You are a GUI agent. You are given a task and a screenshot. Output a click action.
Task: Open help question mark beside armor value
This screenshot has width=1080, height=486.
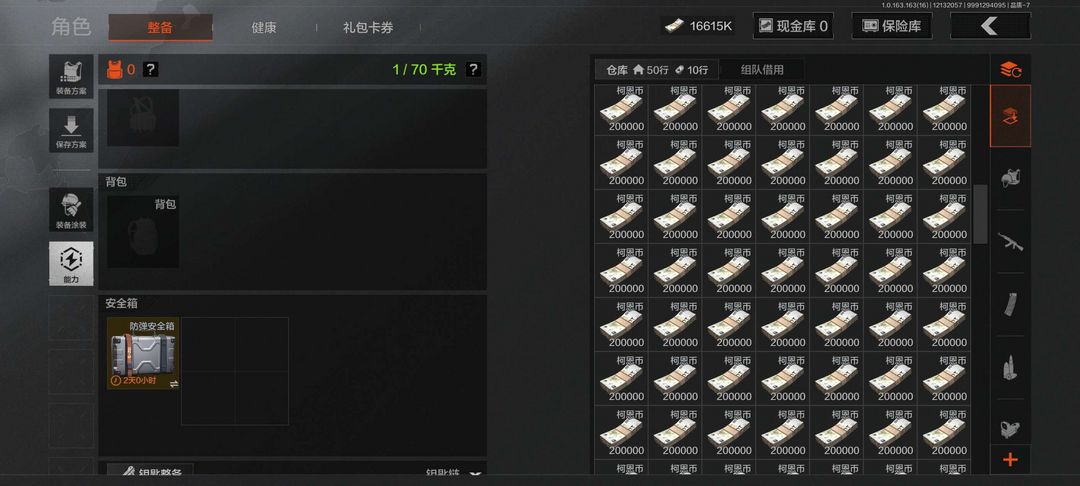(x=150, y=69)
